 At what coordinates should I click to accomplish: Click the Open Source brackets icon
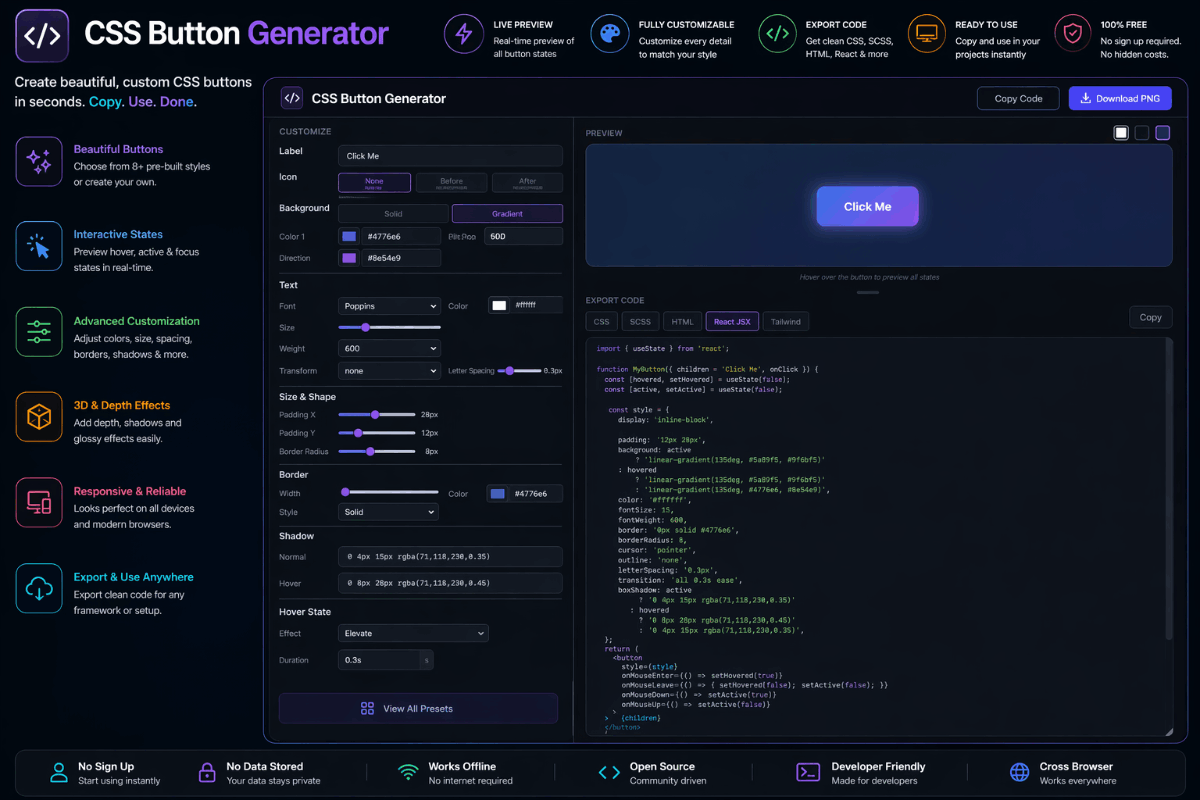(609, 772)
